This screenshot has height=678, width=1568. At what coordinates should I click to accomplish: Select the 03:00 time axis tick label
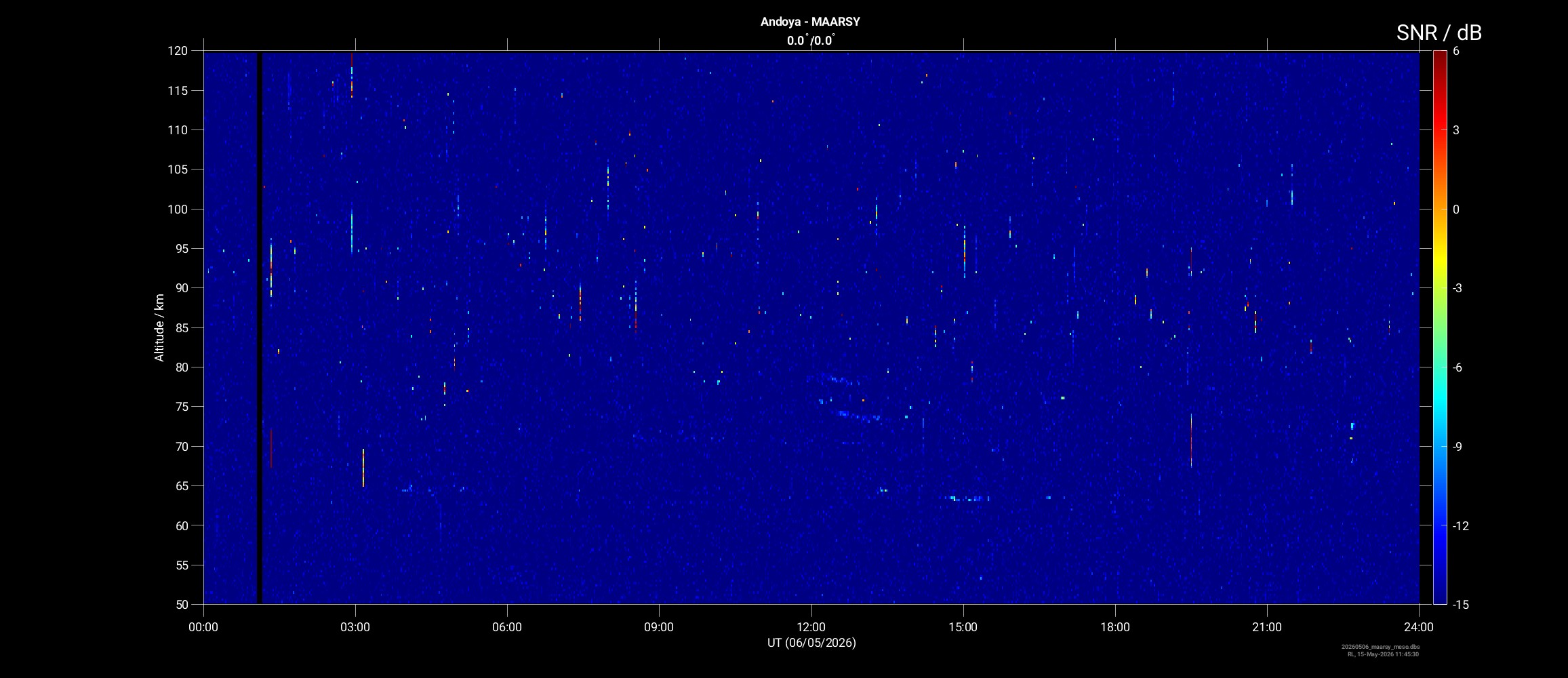(x=355, y=627)
